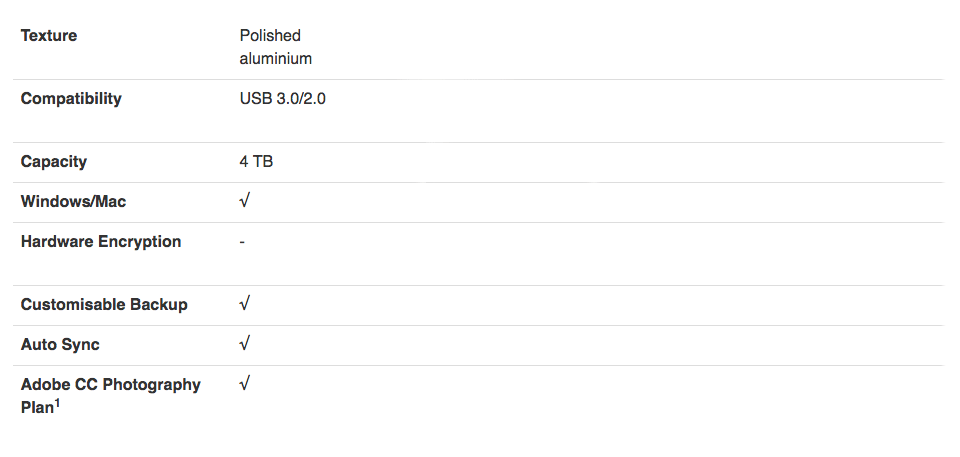Click the Windows/Mac checkmark symbol
The width and height of the screenshot is (960, 457).
(x=244, y=200)
